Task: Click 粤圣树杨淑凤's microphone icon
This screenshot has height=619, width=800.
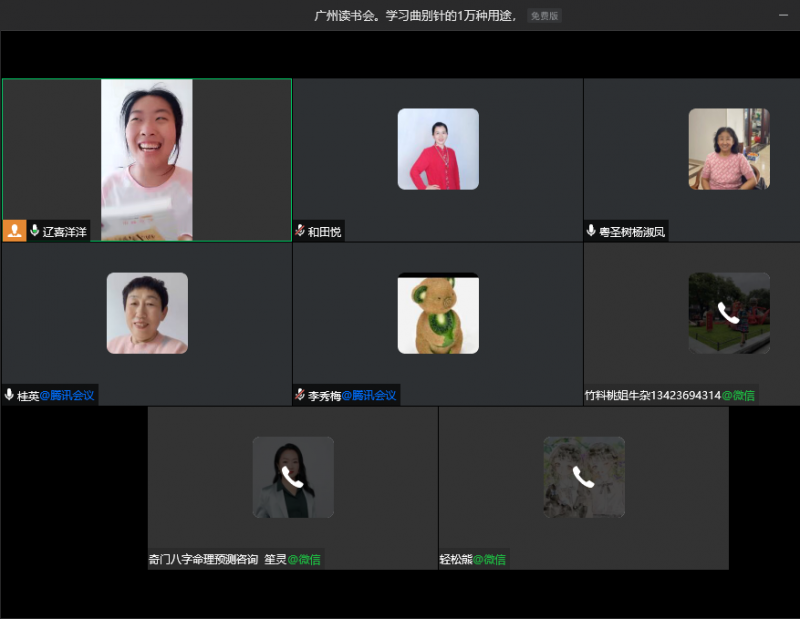Action: [591, 231]
